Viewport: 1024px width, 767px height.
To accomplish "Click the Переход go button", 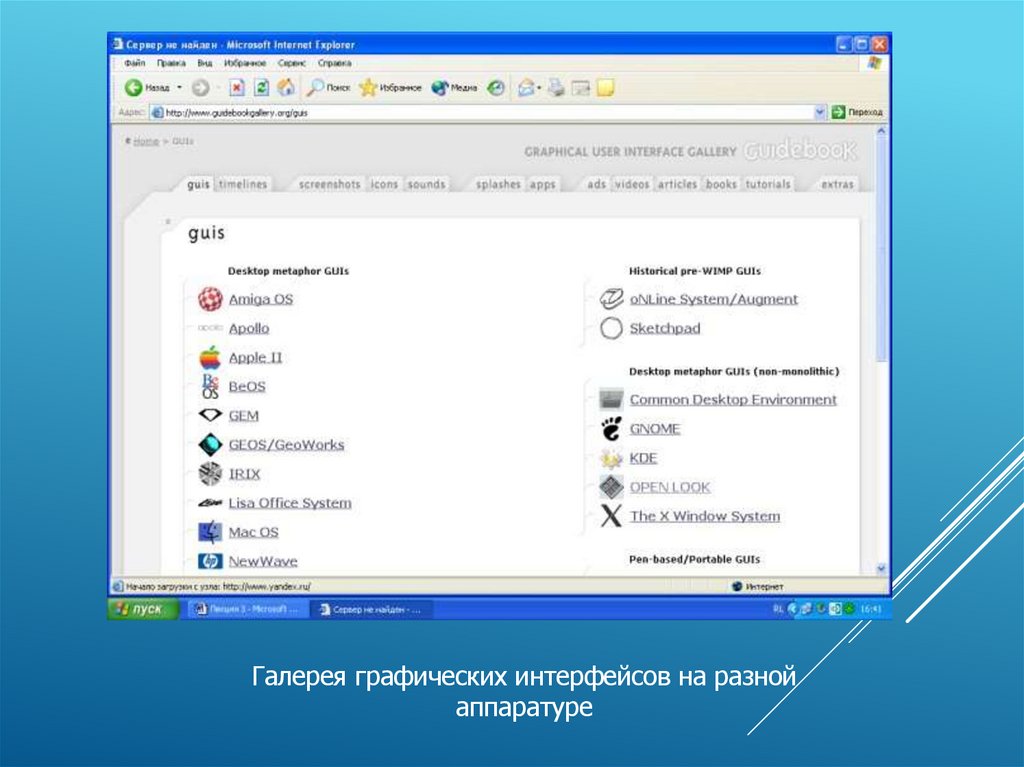I will coord(857,112).
